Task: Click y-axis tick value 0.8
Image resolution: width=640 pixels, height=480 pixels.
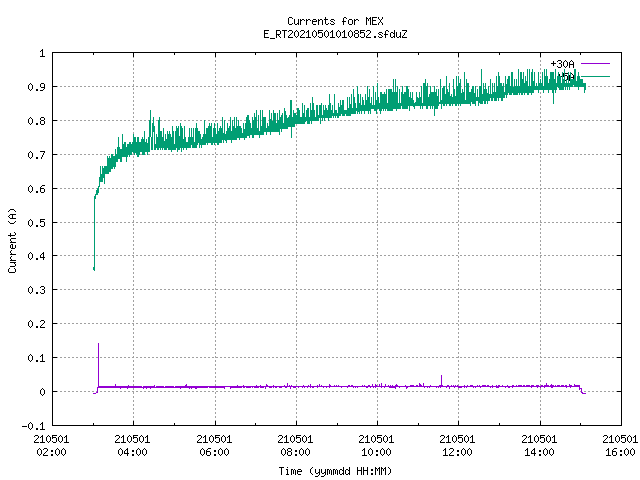Action: (x=36, y=121)
